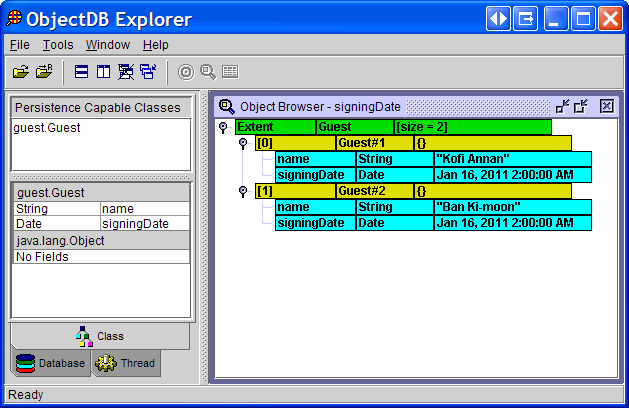
Task: Click the small iconify icon in Object Browser header
Action: (x=563, y=107)
